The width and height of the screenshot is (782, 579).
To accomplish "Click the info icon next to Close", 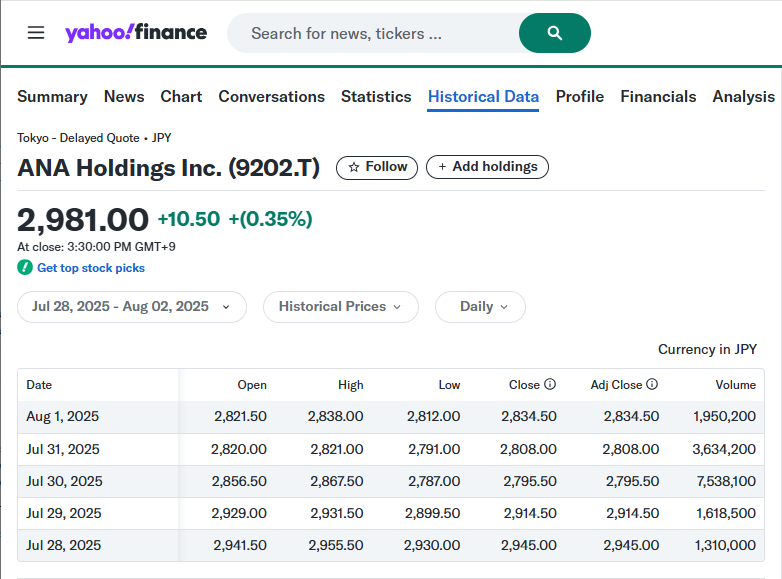I will coord(550,385).
